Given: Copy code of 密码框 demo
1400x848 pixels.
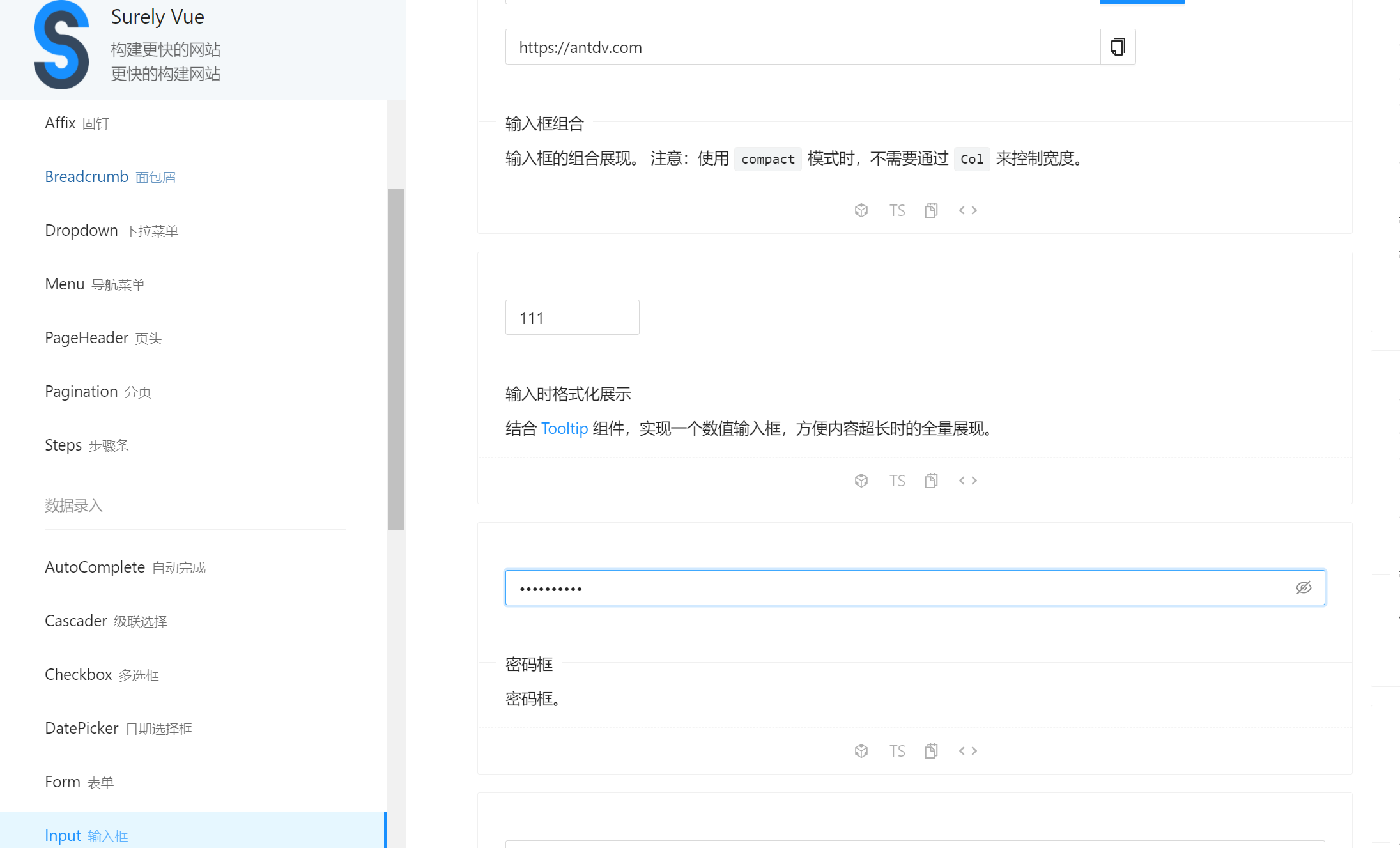Looking at the screenshot, I should (931, 750).
